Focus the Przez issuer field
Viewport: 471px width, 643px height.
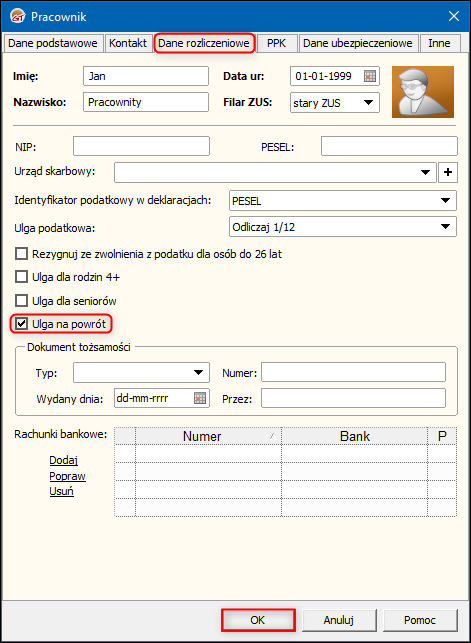click(353, 398)
